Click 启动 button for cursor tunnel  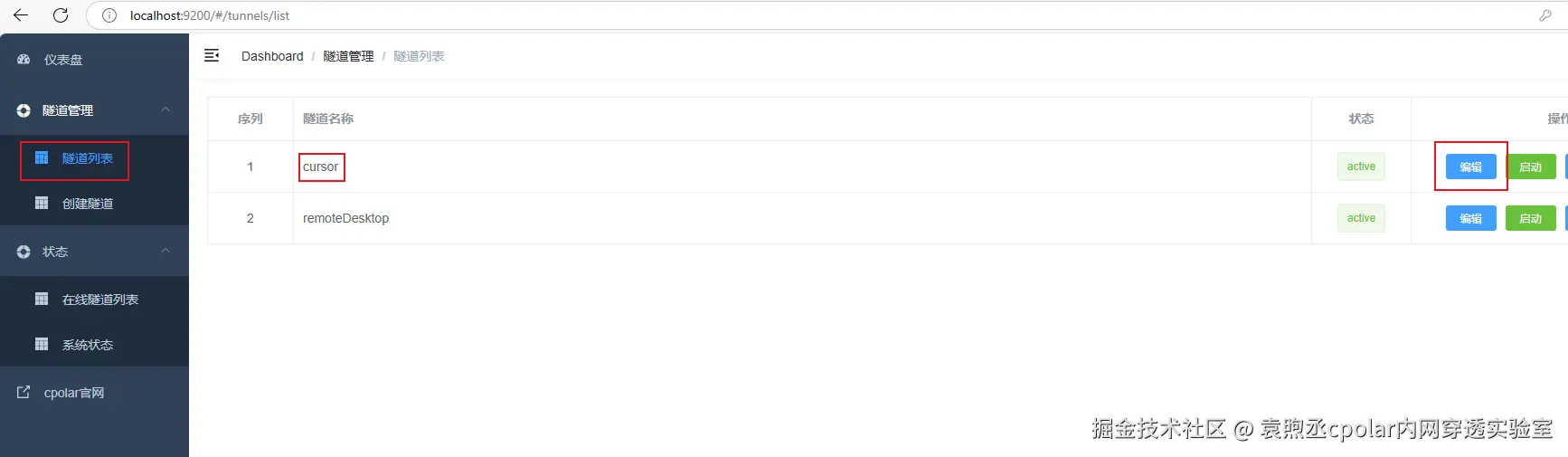click(1530, 167)
